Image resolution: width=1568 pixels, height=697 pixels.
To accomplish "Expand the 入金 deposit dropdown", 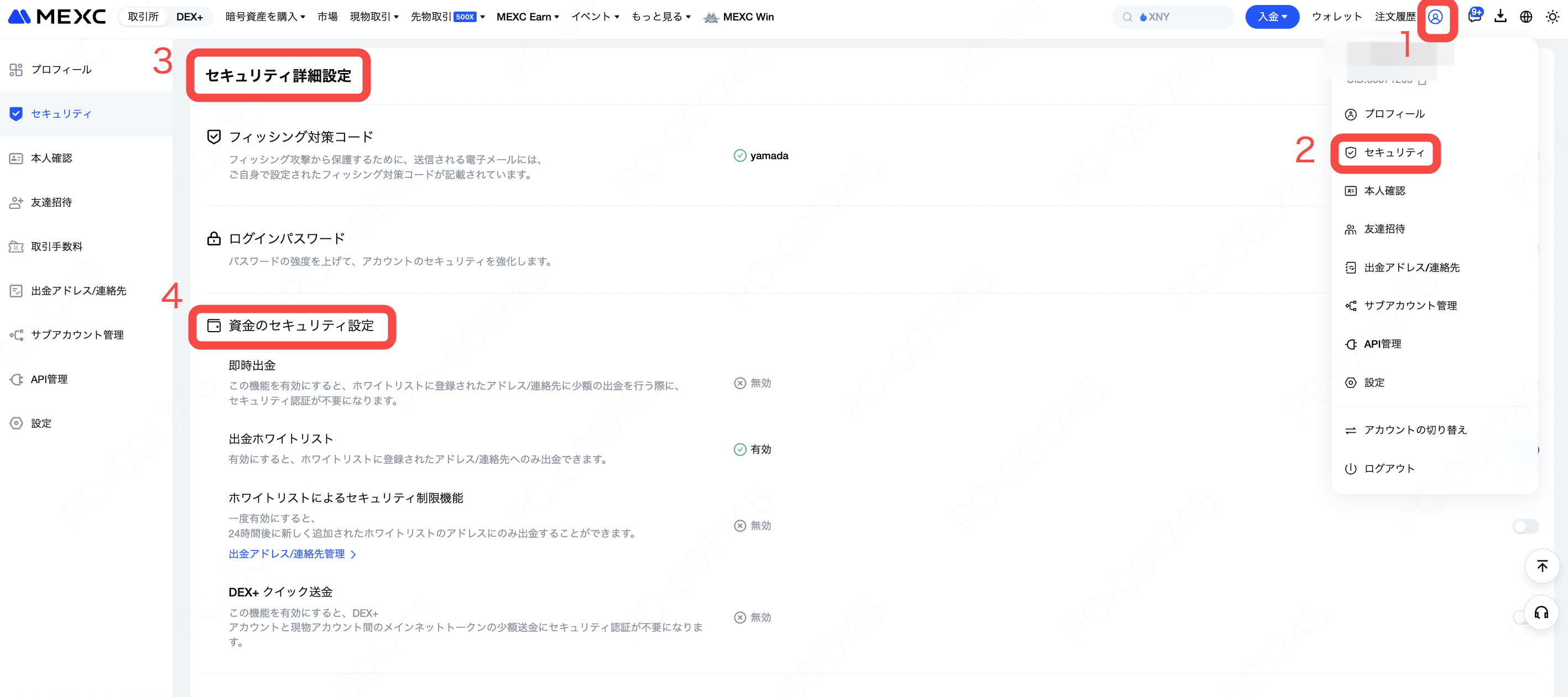I will coord(1272,17).
